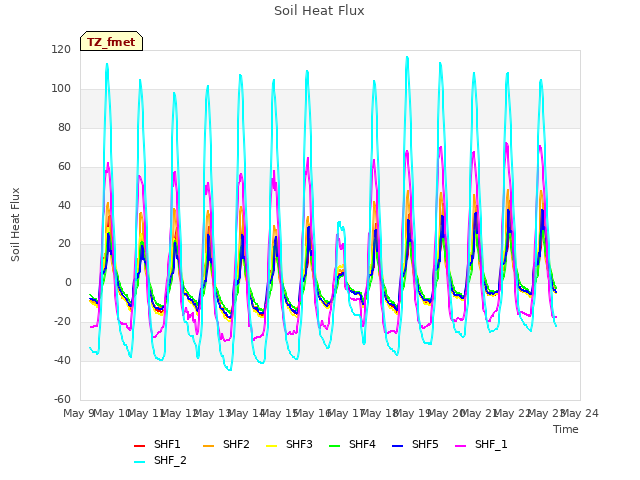
Task: Click the -60 y-axis tick label
Action: [x=62, y=399]
